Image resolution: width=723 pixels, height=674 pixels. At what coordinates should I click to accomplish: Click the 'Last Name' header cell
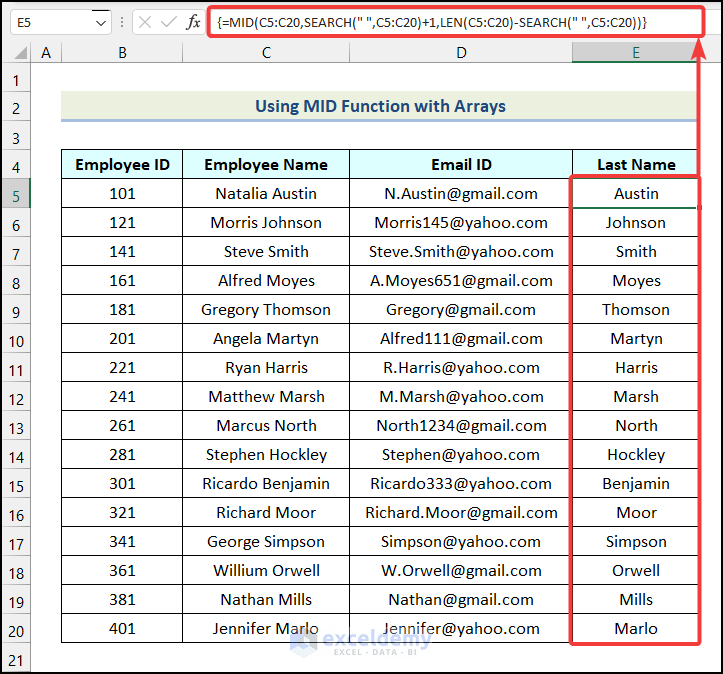pyautogui.click(x=635, y=165)
